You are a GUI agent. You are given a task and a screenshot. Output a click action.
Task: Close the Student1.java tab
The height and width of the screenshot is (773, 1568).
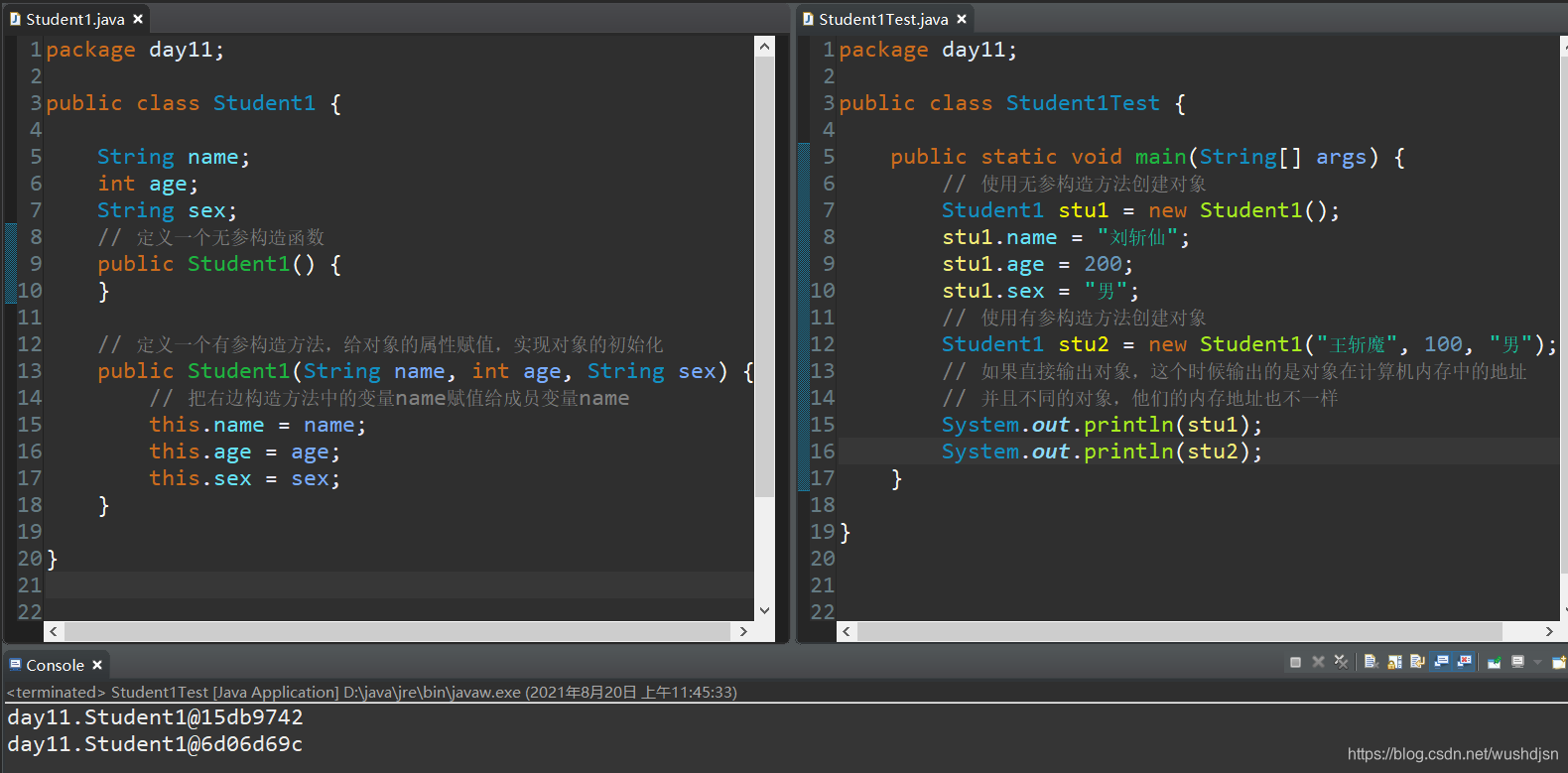[138, 19]
